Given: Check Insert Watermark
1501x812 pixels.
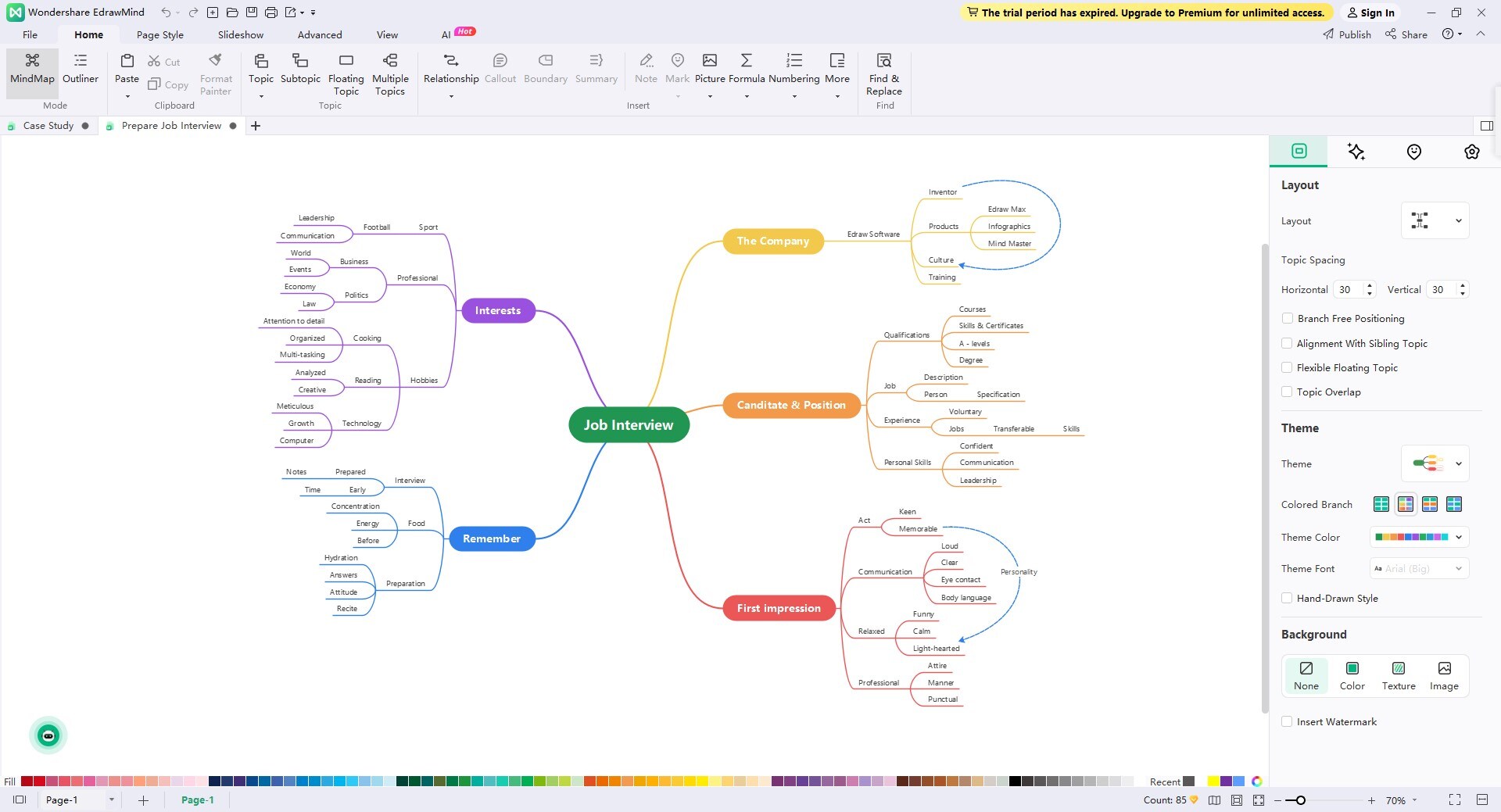Looking at the screenshot, I should [1287, 721].
